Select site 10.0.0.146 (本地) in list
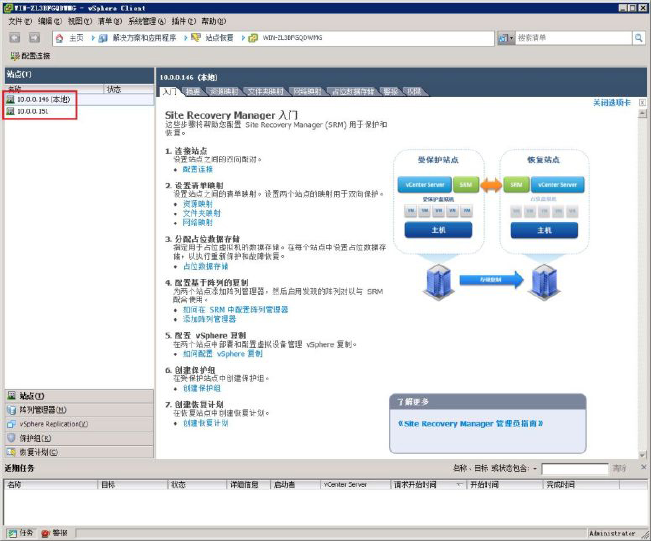 pos(79,99)
